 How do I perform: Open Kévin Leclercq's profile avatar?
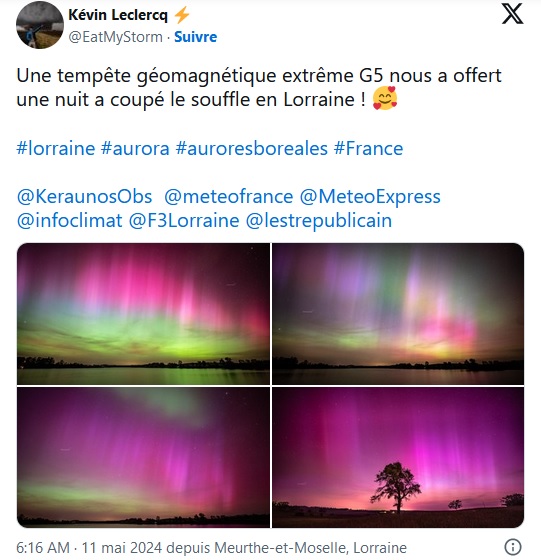[x=40, y=25]
